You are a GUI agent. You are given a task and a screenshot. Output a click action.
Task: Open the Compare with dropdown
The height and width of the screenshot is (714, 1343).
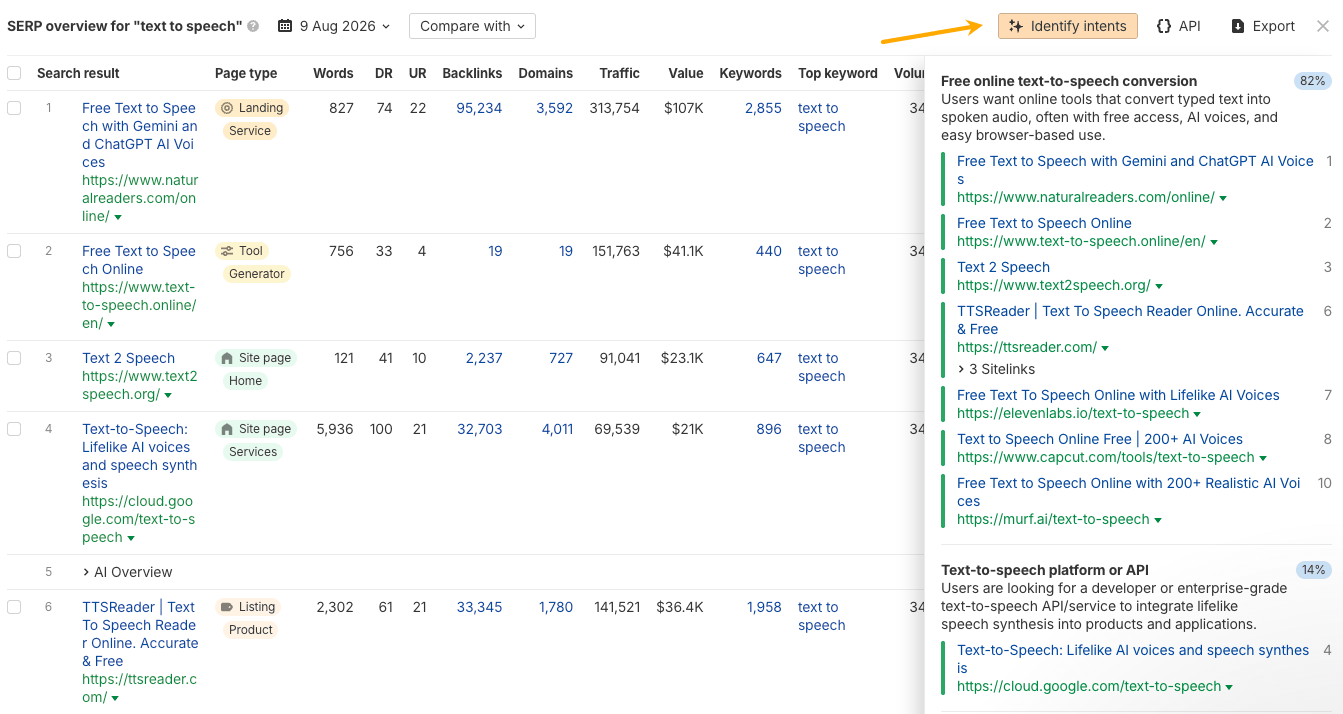click(x=472, y=27)
